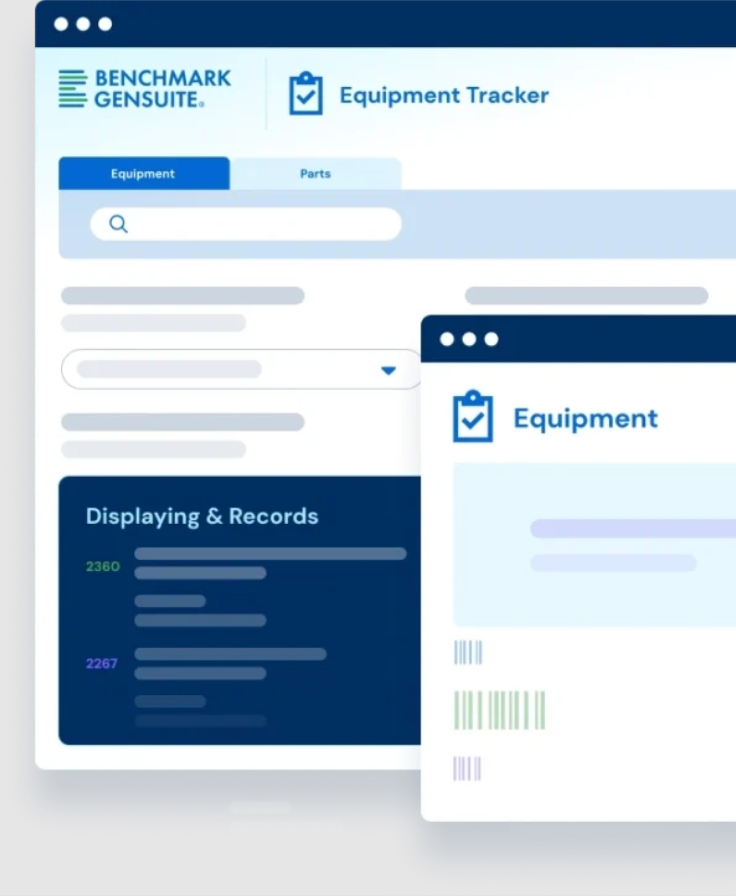Click the window dots on Equipment popup

pos(469,339)
